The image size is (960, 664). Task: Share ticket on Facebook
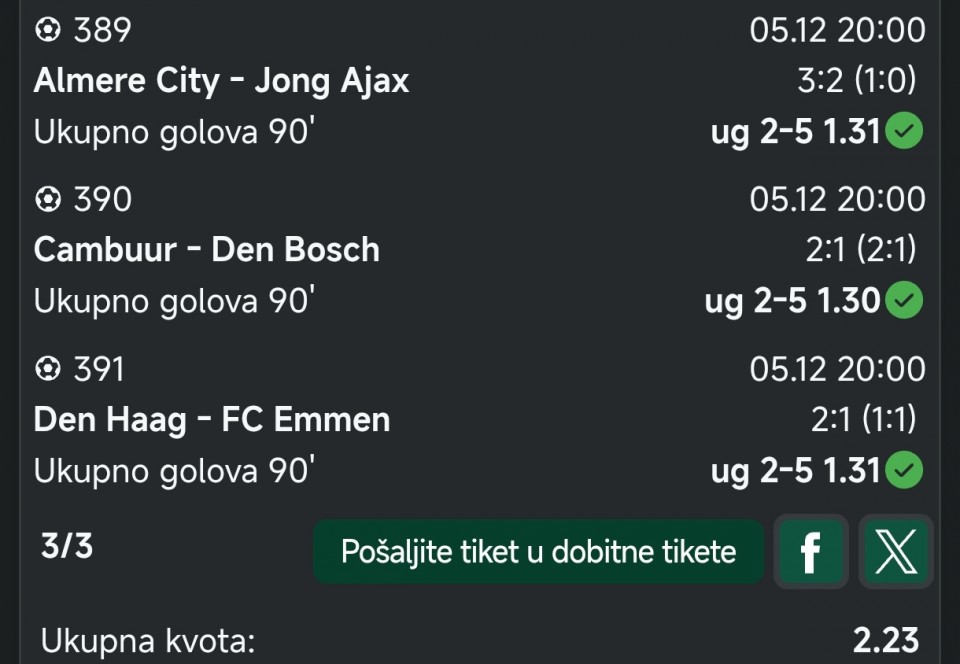810,551
